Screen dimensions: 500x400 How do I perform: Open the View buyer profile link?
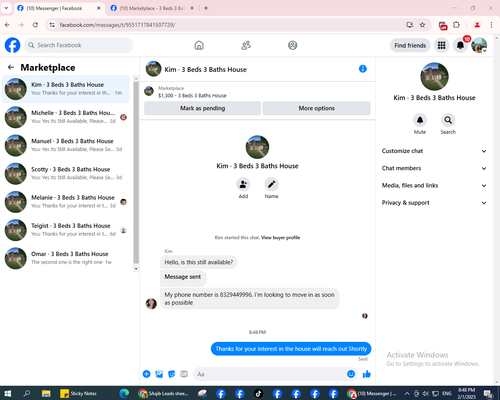point(280,238)
